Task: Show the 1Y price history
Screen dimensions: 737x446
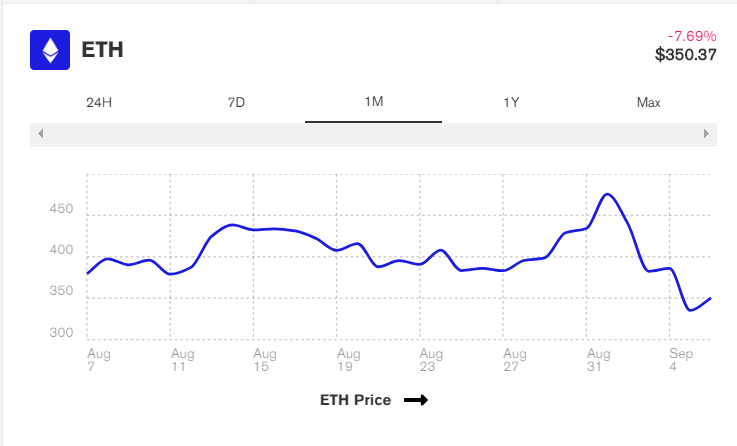Action: (511, 102)
